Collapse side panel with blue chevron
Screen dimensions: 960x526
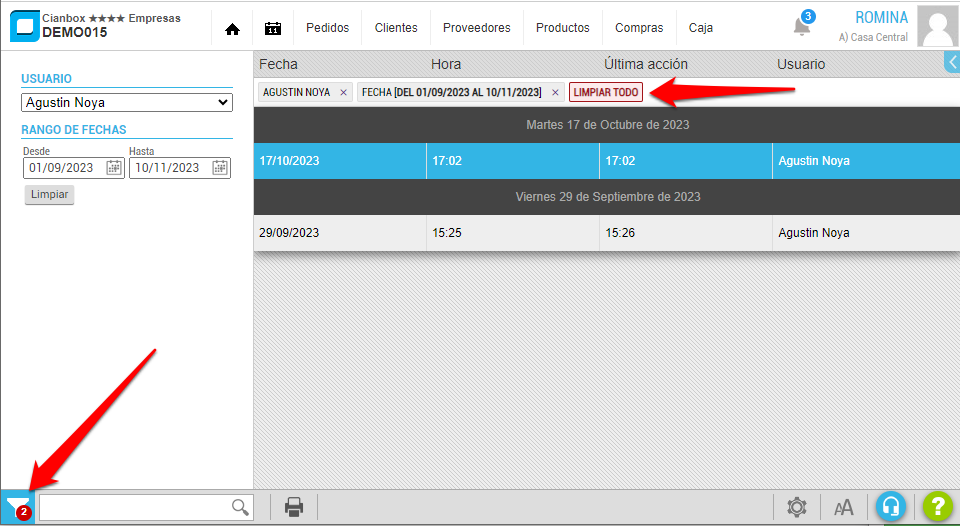952,63
